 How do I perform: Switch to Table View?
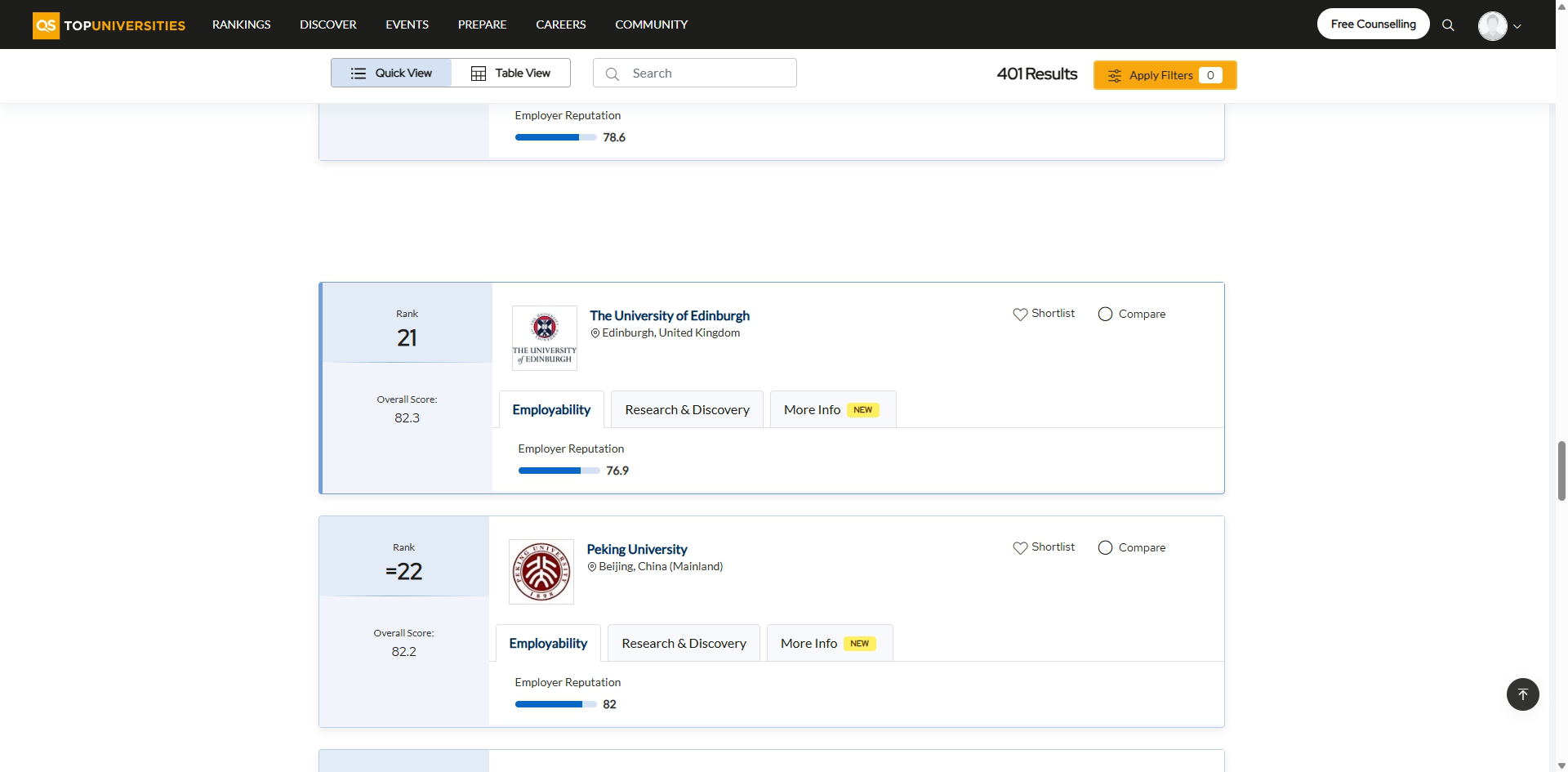(x=511, y=74)
